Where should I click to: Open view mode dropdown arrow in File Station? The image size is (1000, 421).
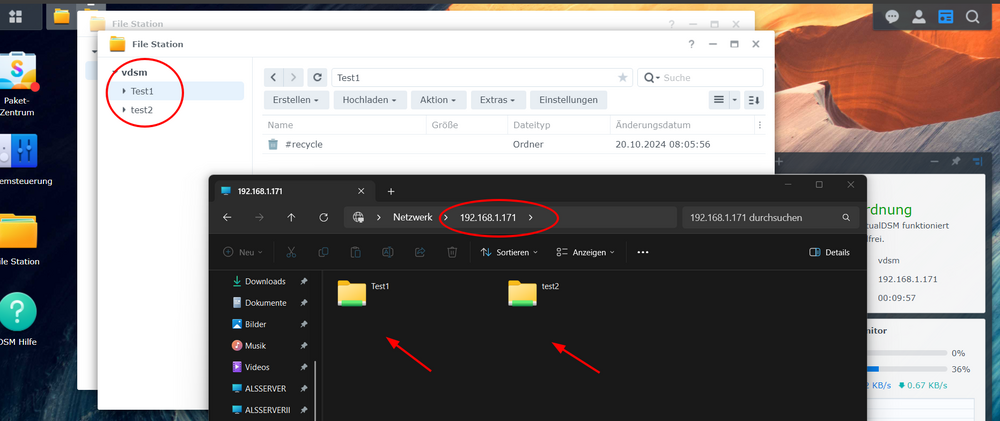click(x=734, y=100)
